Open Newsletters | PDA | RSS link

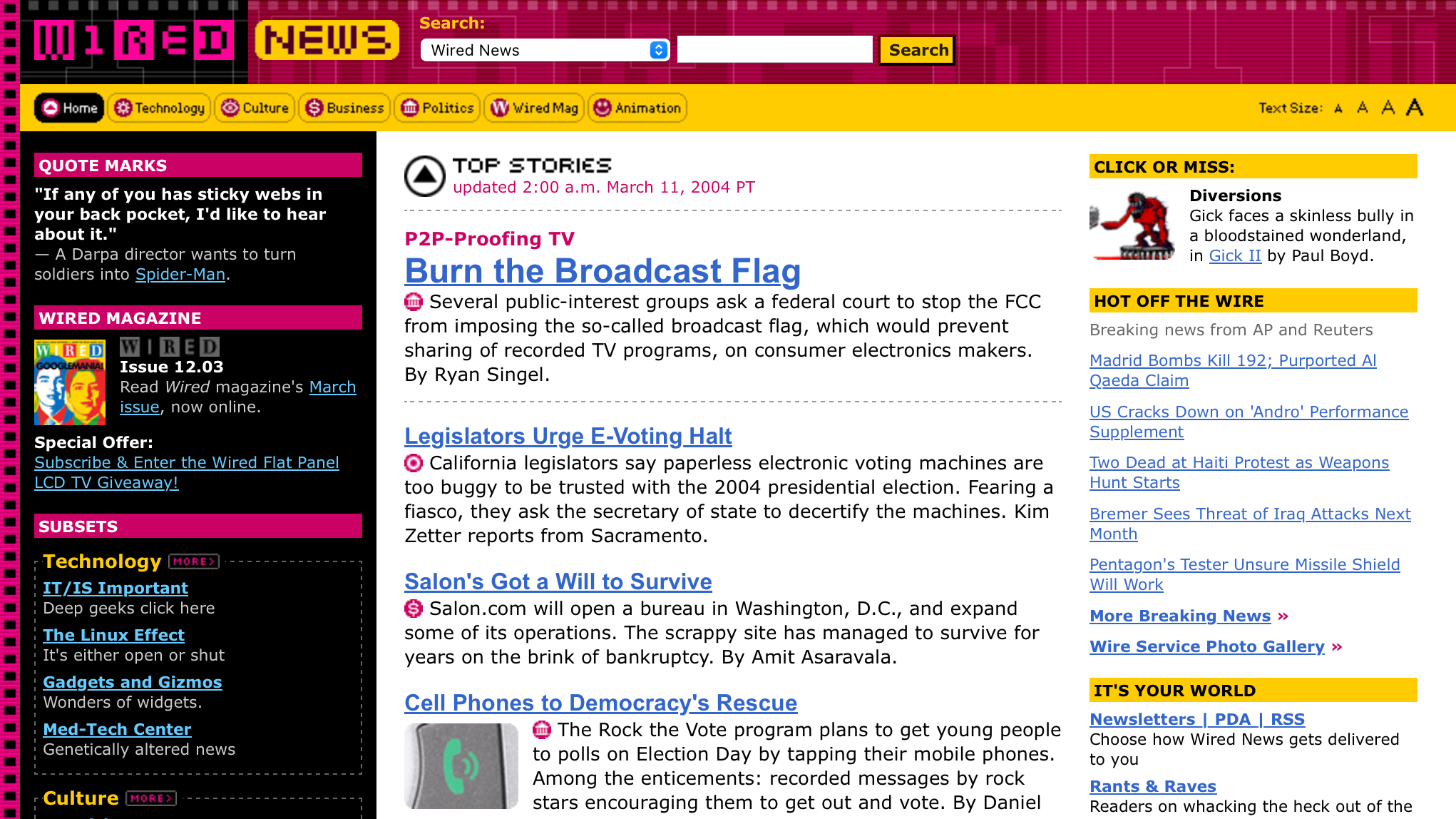click(1197, 719)
